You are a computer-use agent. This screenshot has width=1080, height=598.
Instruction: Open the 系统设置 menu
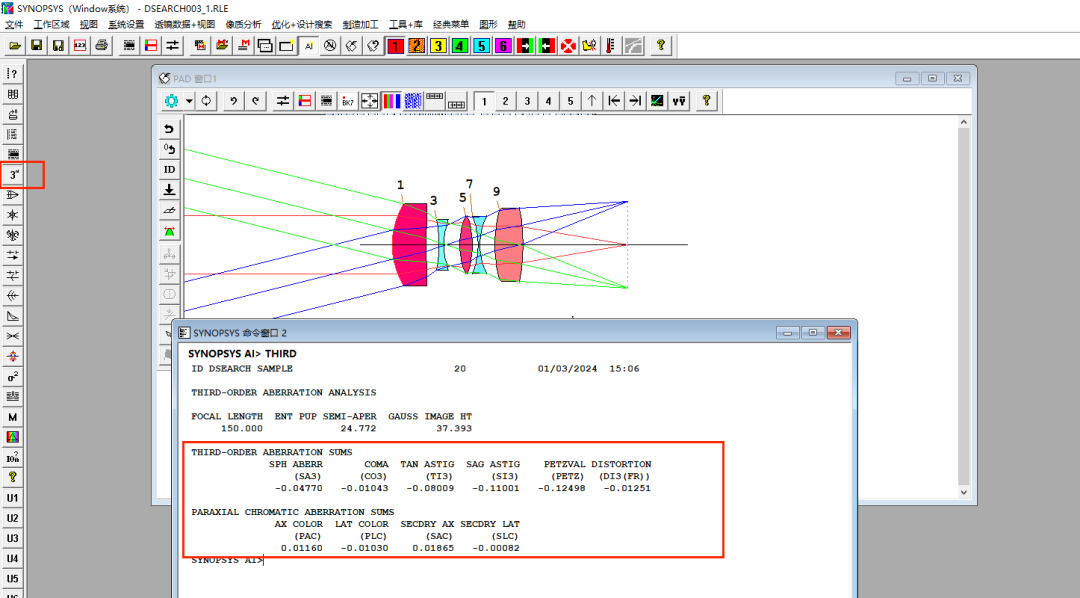point(126,24)
